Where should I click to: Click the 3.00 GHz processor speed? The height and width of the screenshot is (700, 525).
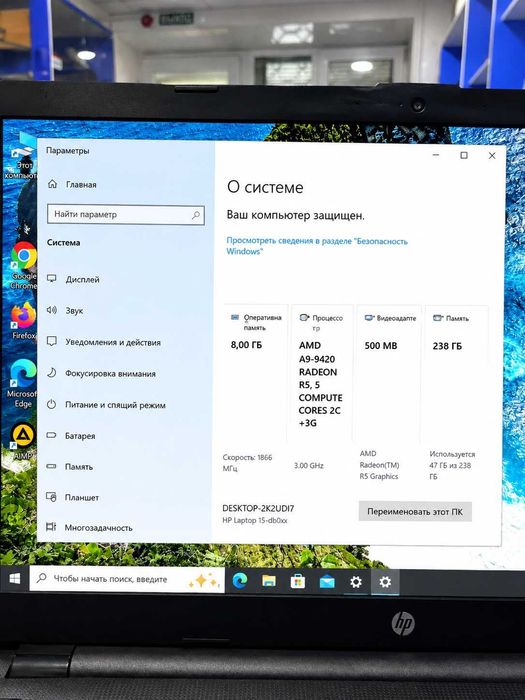pyautogui.click(x=308, y=466)
